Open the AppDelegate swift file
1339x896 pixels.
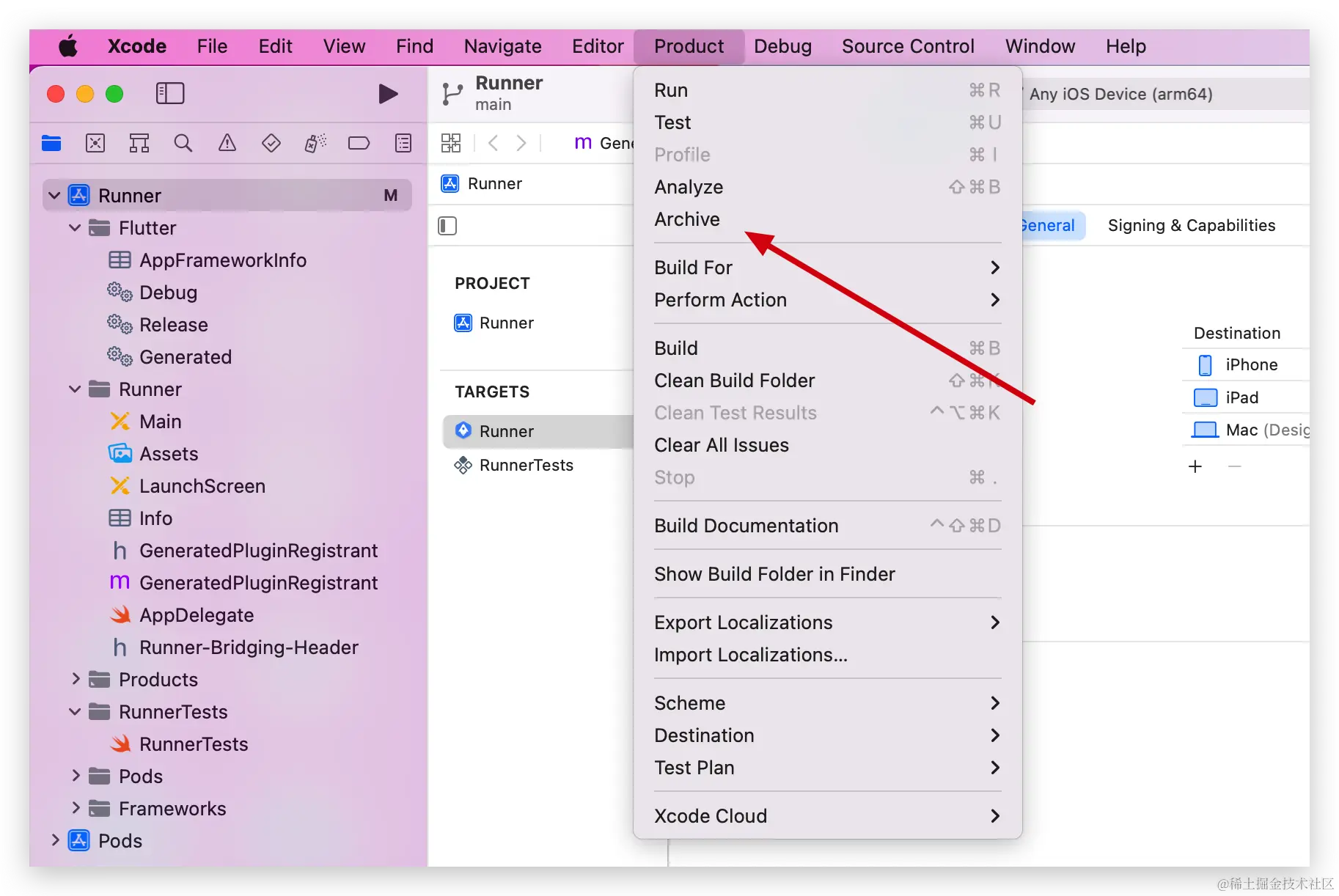click(x=197, y=615)
